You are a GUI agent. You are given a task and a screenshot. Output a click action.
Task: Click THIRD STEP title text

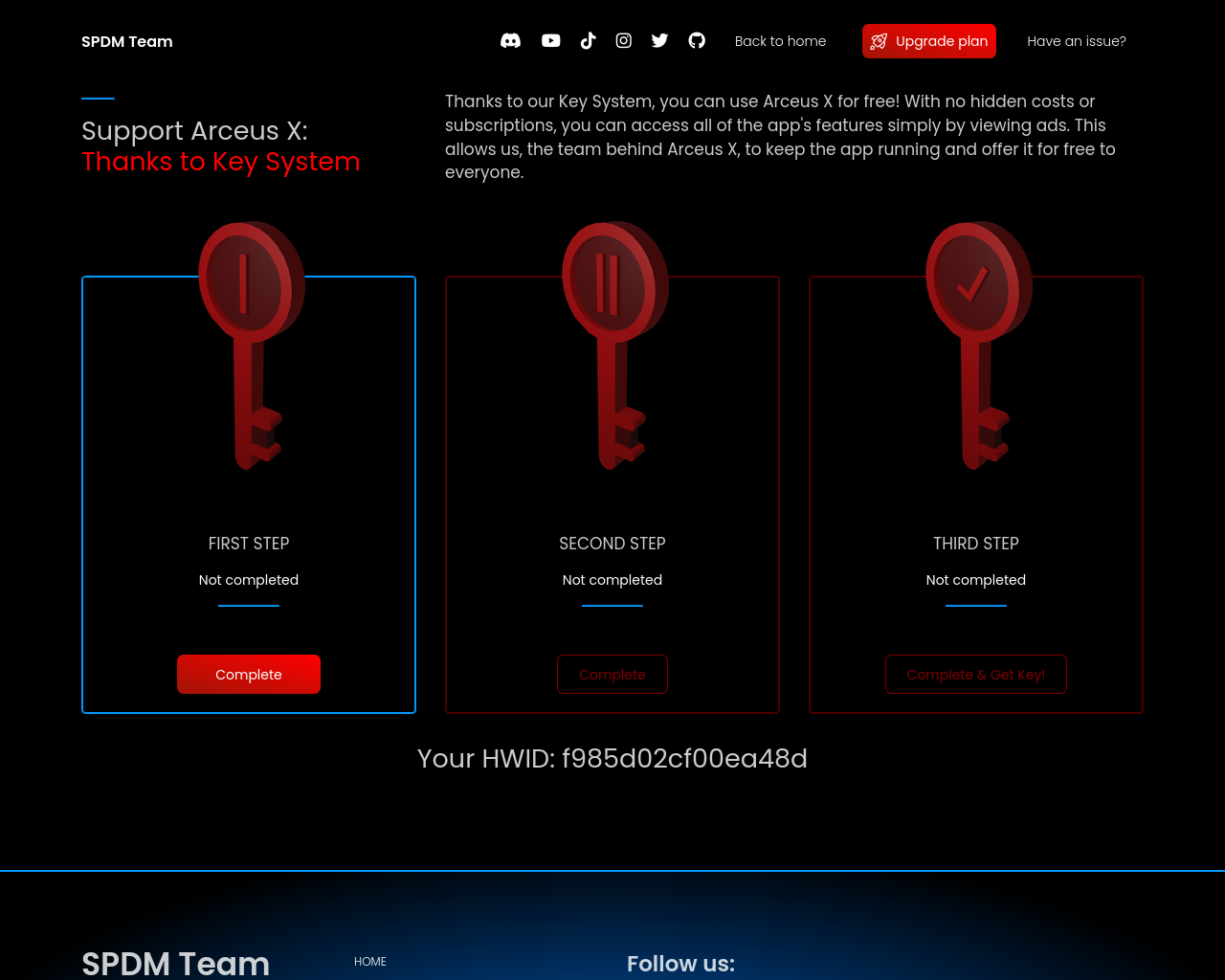[976, 544]
